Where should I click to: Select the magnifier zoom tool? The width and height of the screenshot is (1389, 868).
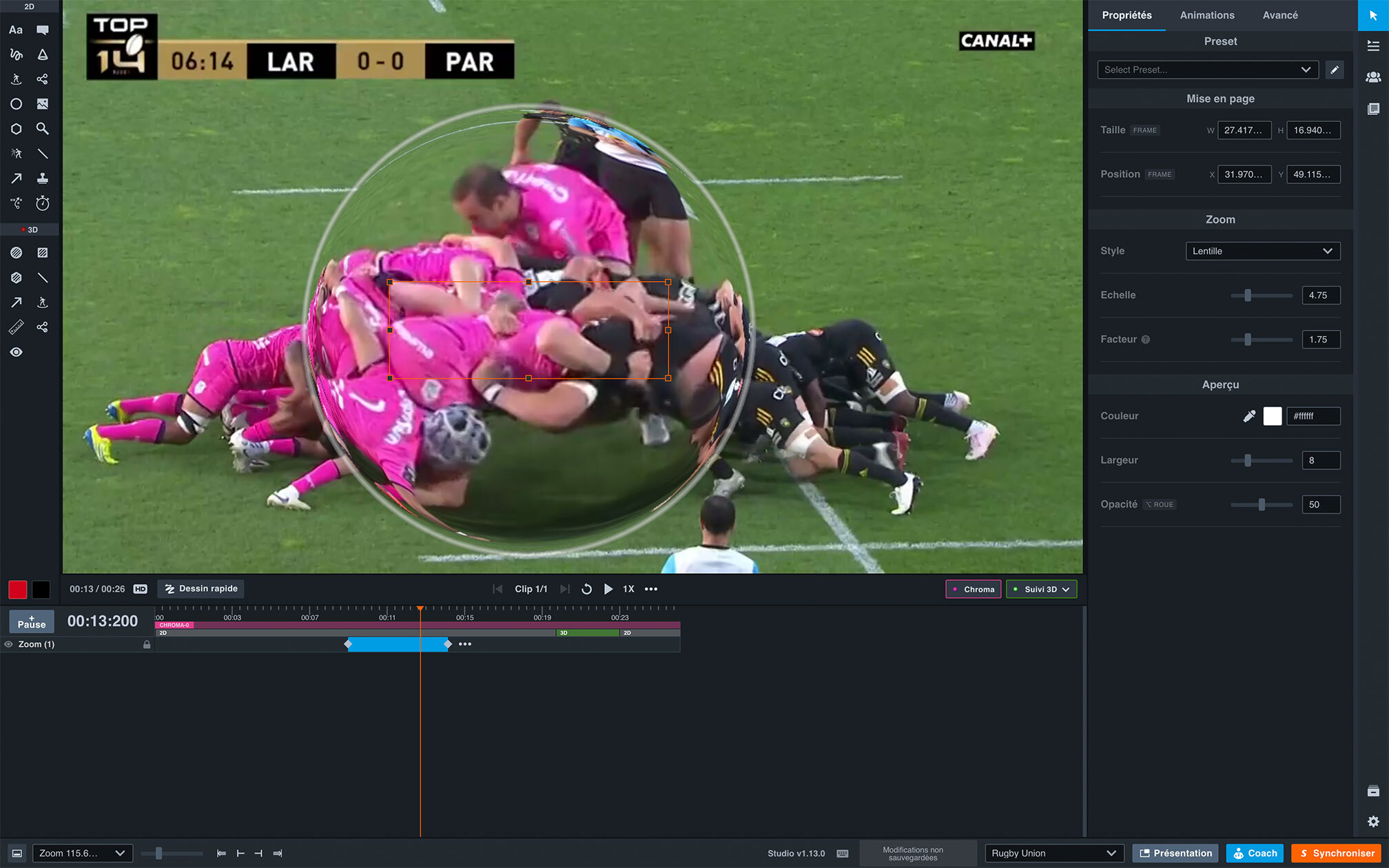pos(42,129)
